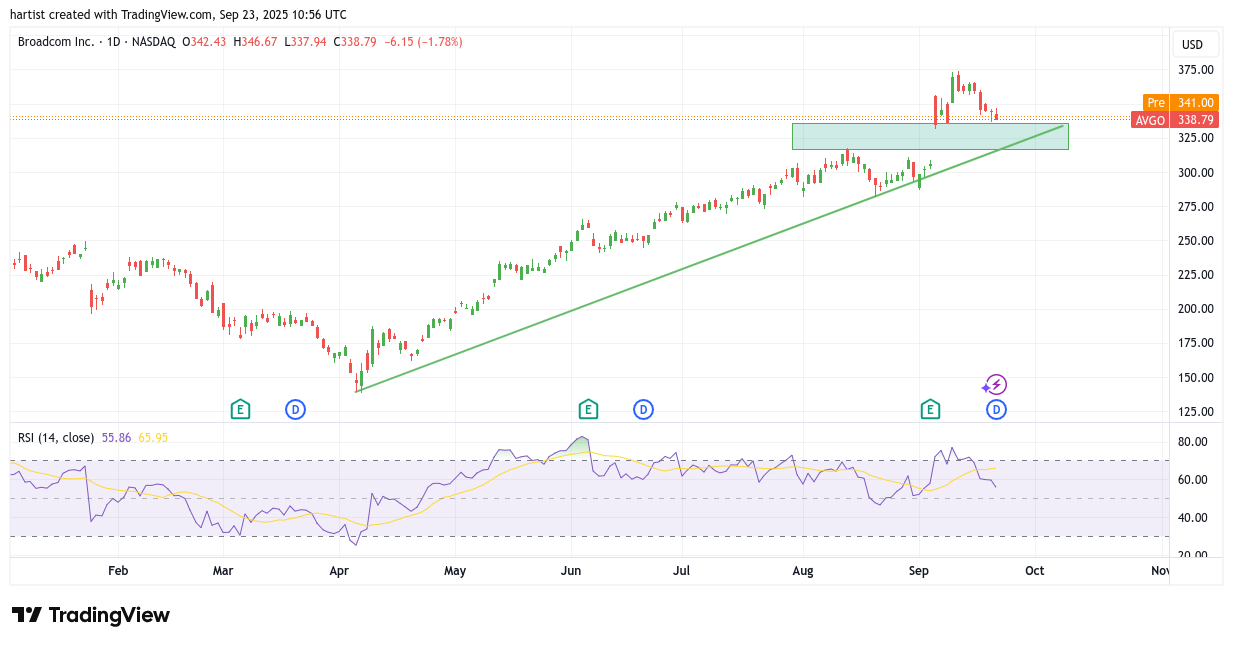Click the close price C338.79
Viewport: 1233px width, 645px height.
click(354, 42)
